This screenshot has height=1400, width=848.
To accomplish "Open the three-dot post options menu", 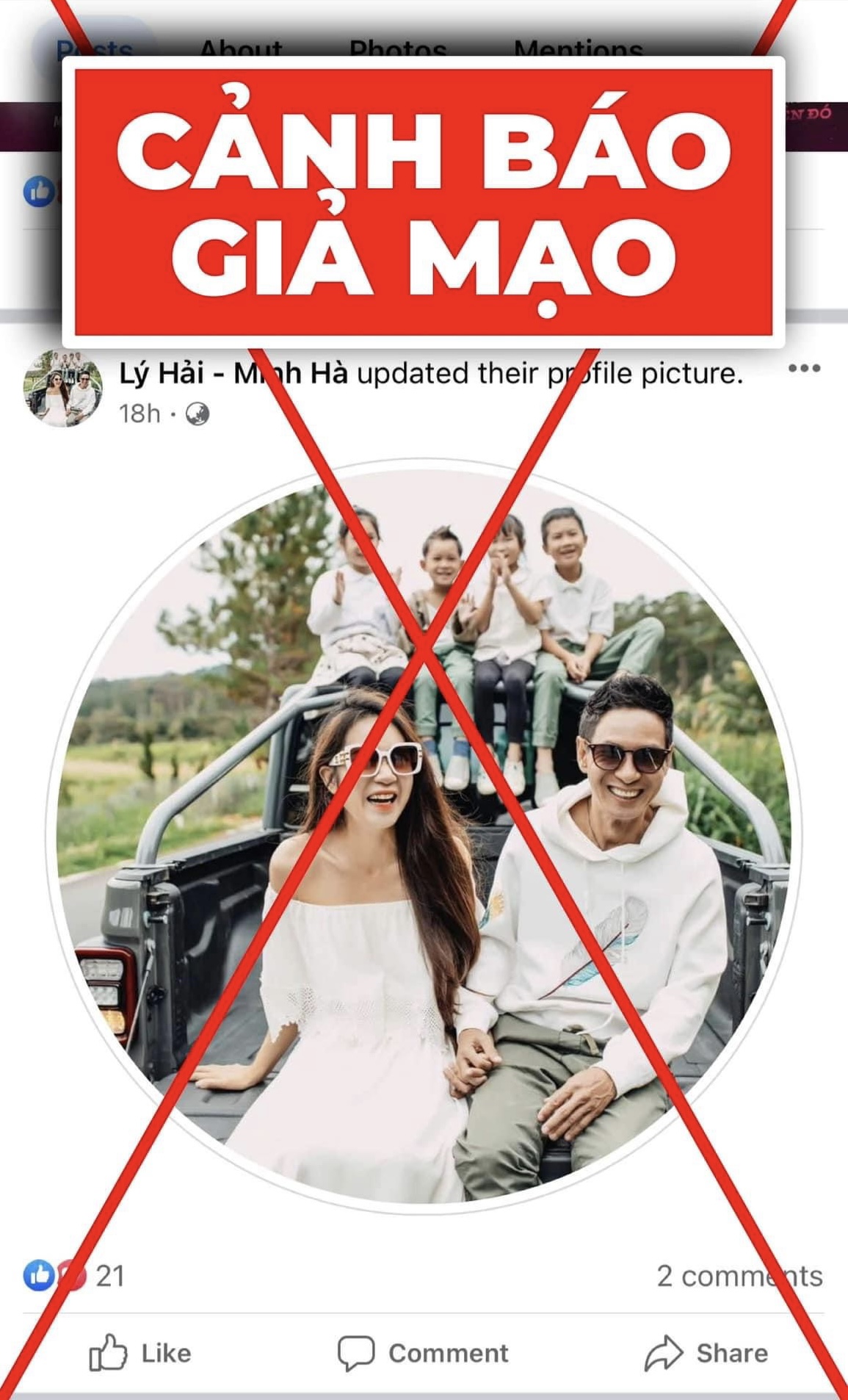I will click(804, 368).
